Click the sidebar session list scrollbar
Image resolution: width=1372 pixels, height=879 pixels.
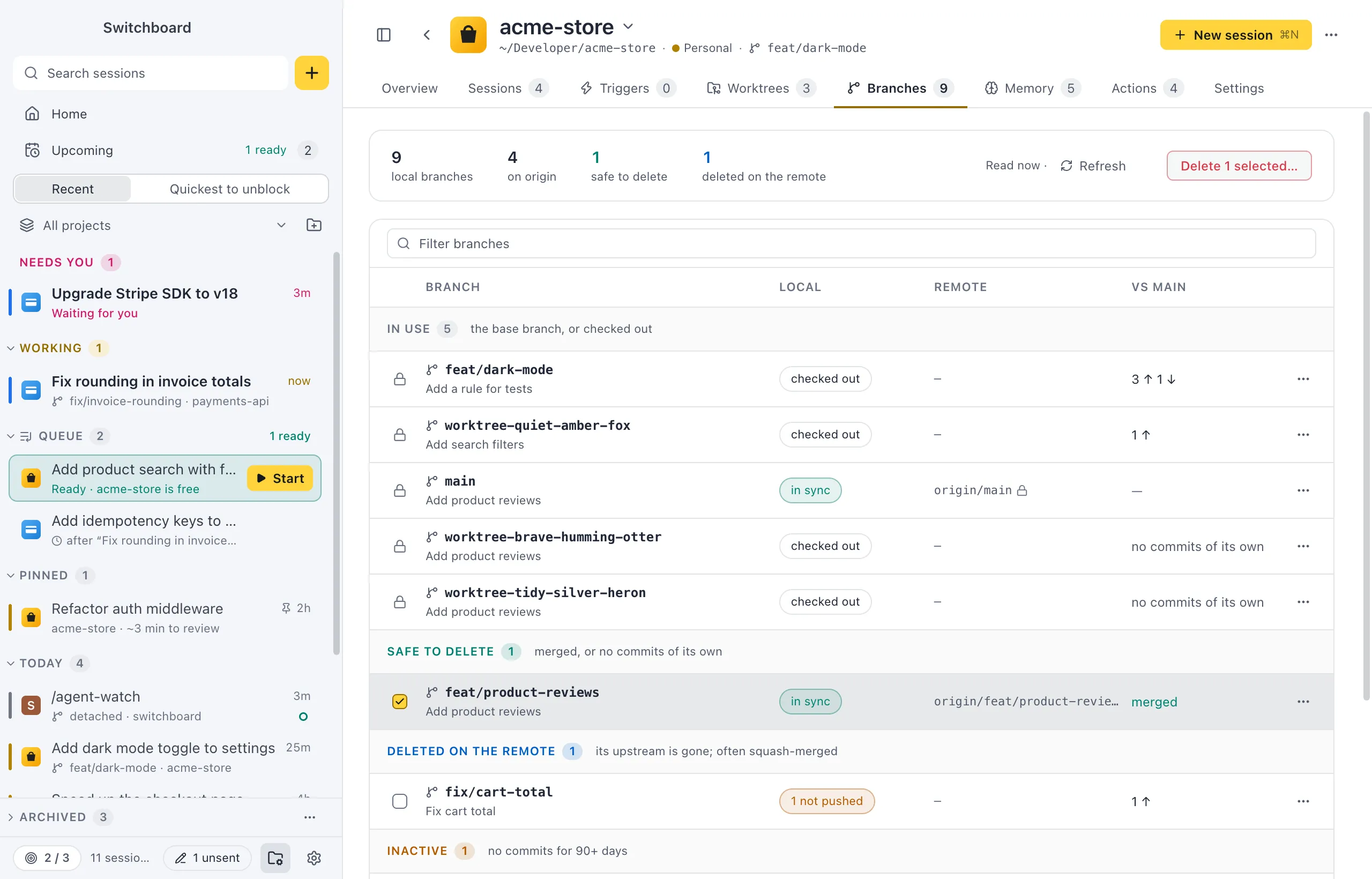(336, 454)
